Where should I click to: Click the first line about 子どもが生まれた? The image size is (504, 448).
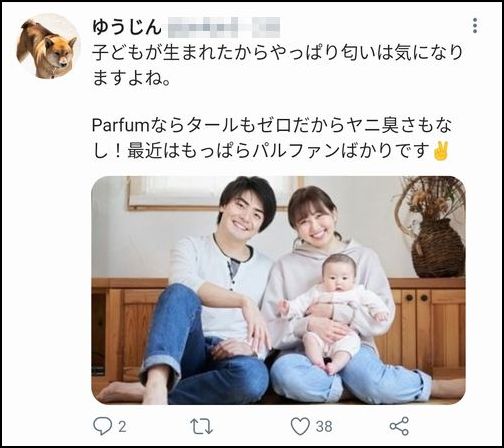[277, 53]
